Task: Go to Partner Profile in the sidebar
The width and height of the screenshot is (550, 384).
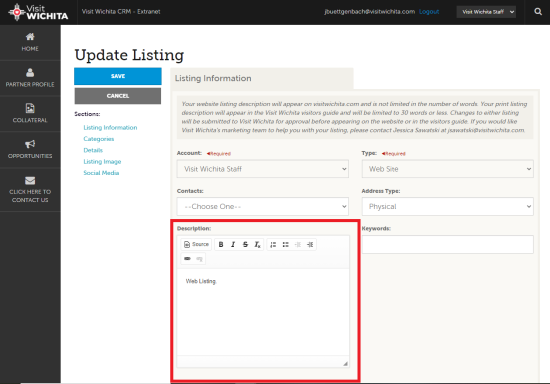Action: pos(30,78)
